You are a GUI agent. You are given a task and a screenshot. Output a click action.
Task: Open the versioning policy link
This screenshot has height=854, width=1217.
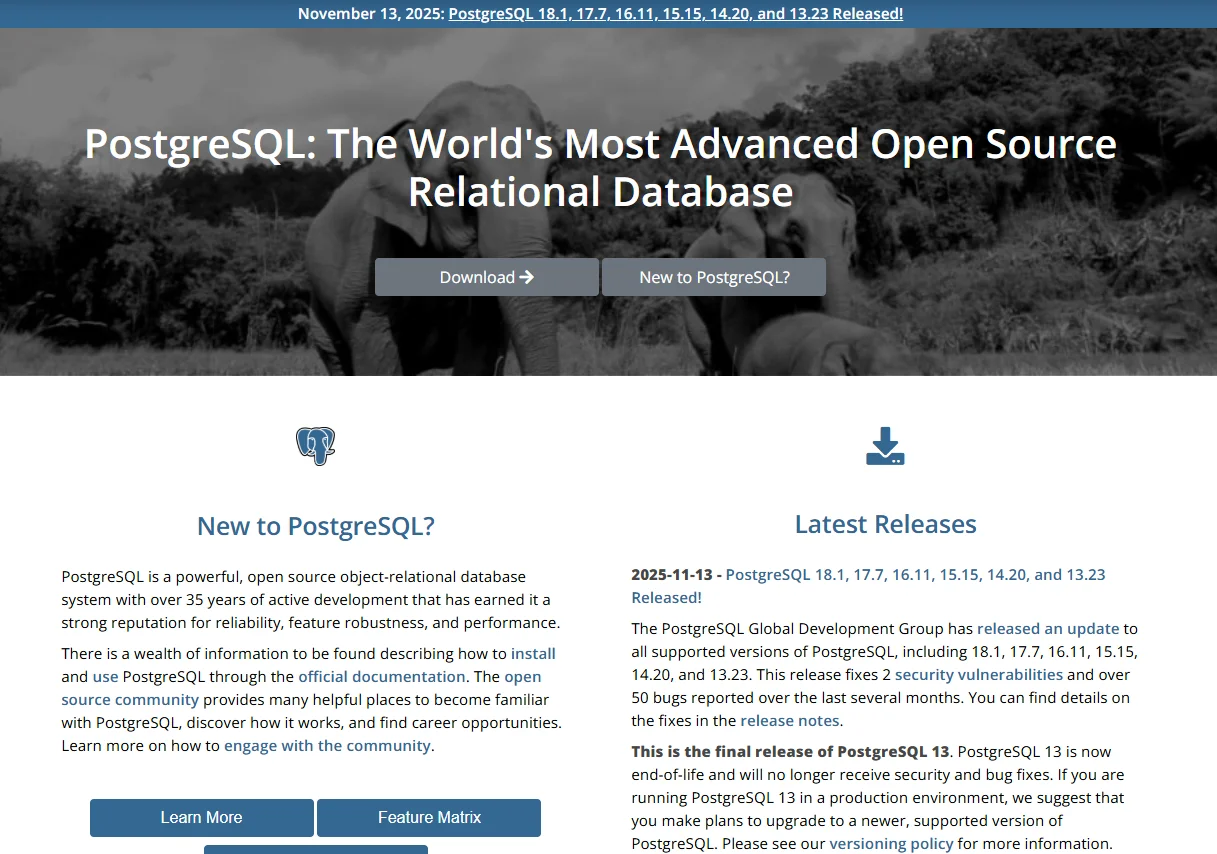891,843
